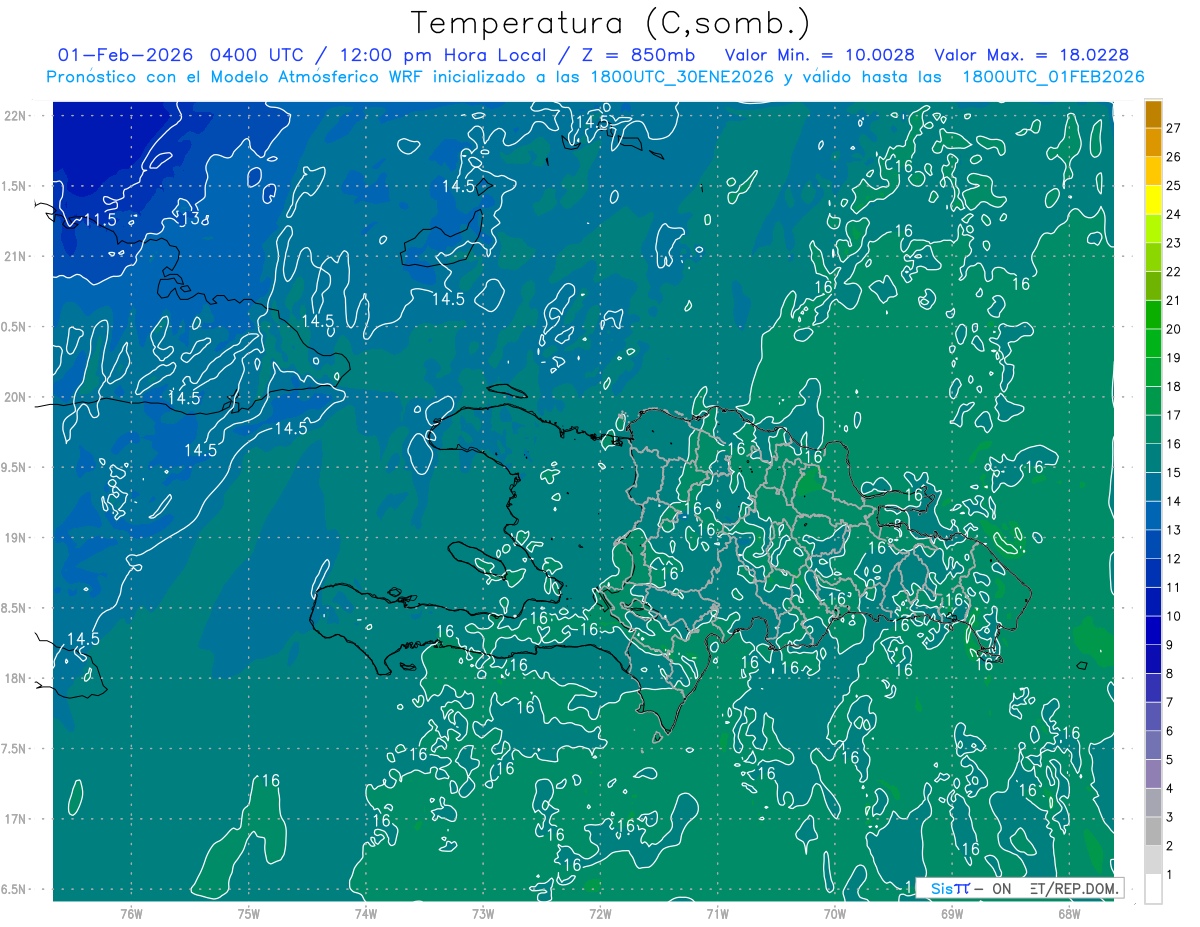The width and height of the screenshot is (1200, 927).
Task: Click the "68W" longitude axis label
Action: 1069,913
